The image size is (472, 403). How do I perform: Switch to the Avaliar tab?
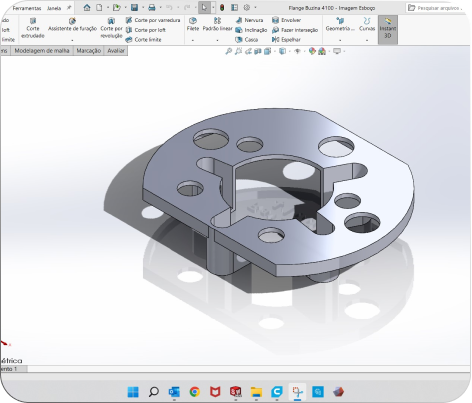coord(116,51)
